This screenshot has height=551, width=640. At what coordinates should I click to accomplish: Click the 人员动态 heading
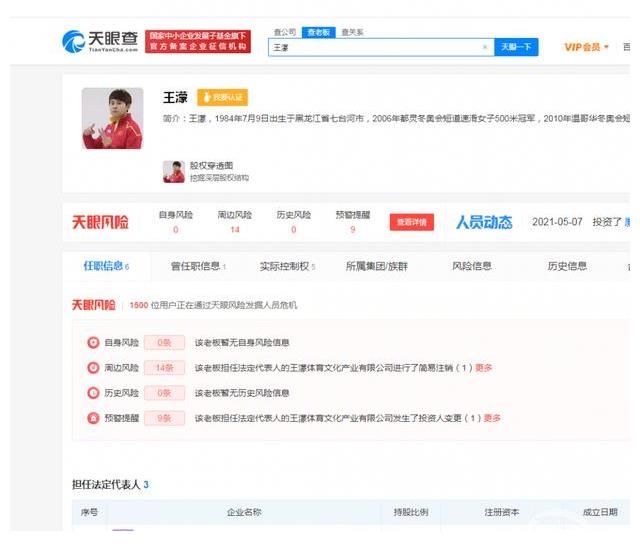pyautogui.click(x=484, y=222)
